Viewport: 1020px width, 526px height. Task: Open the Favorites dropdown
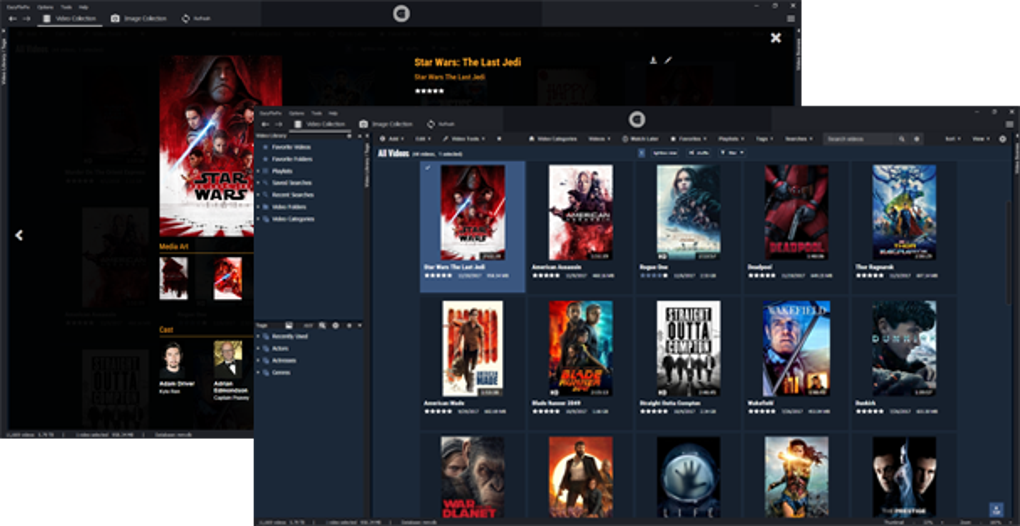click(x=689, y=139)
